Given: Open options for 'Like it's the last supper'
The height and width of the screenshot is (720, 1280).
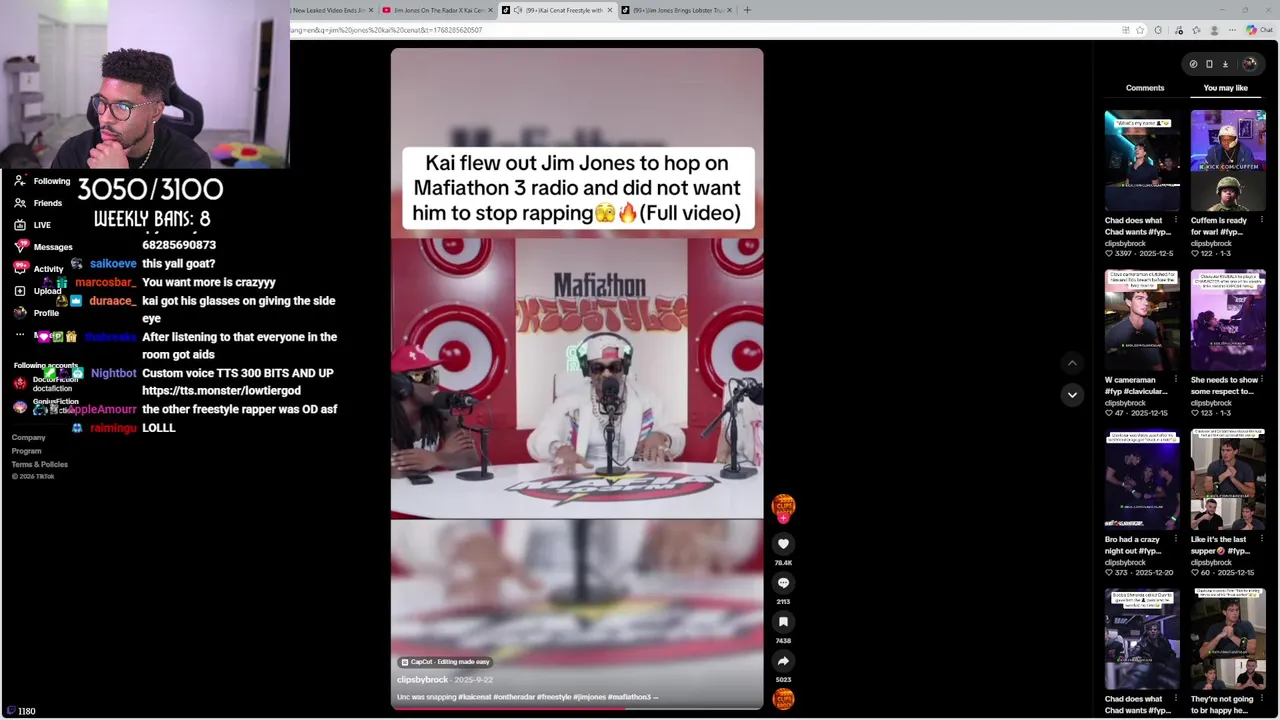Looking at the screenshot, I should pyautogui.click(x=1261, y=539).
